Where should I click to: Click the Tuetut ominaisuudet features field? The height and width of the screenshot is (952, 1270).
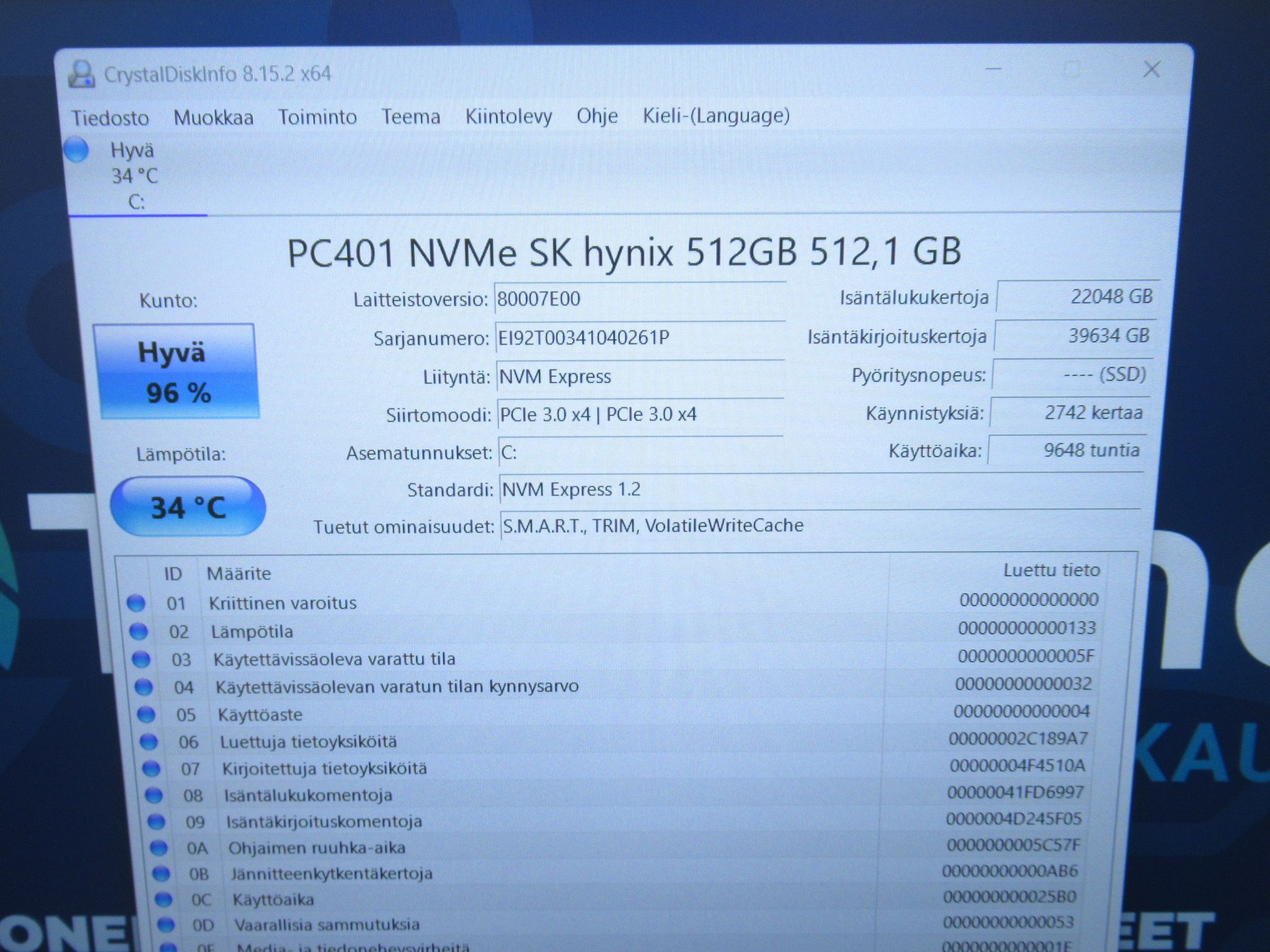coord(820,526)
